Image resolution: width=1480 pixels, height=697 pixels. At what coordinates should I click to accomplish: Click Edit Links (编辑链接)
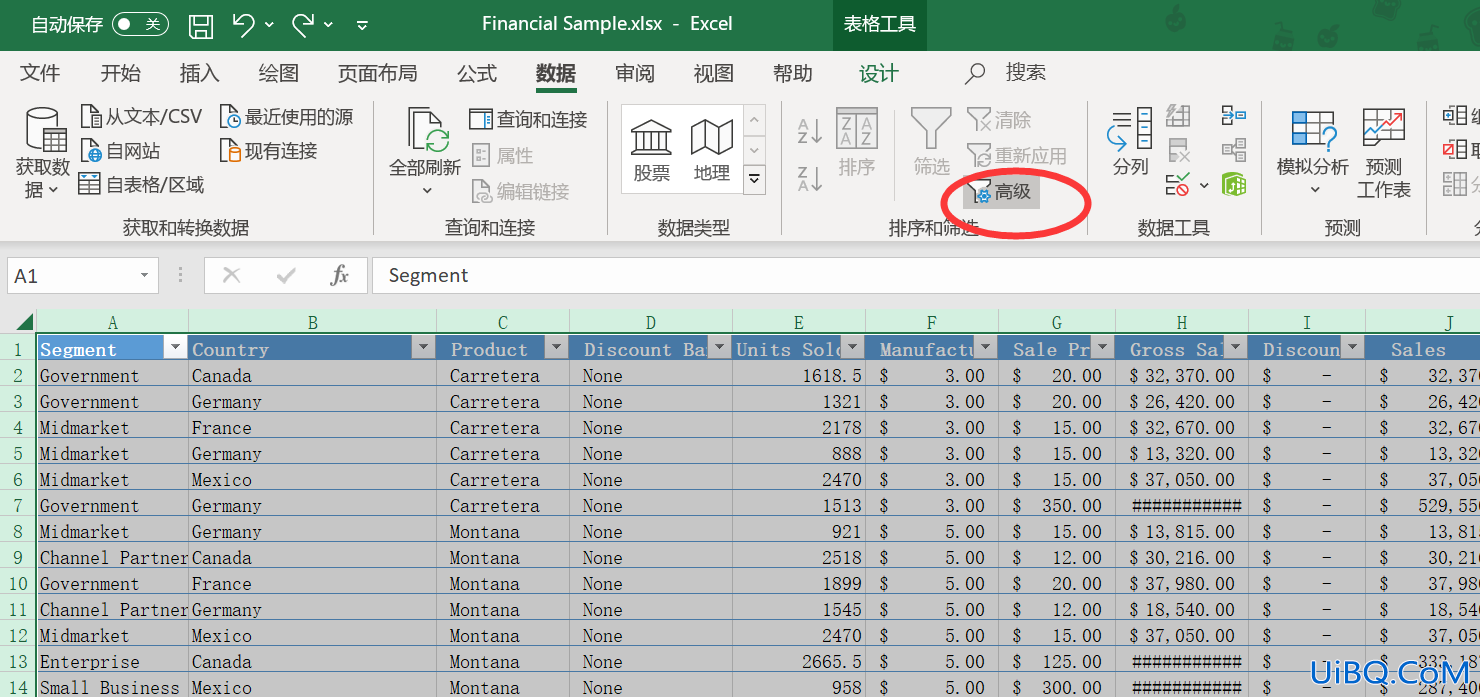[x=520, y=191]
